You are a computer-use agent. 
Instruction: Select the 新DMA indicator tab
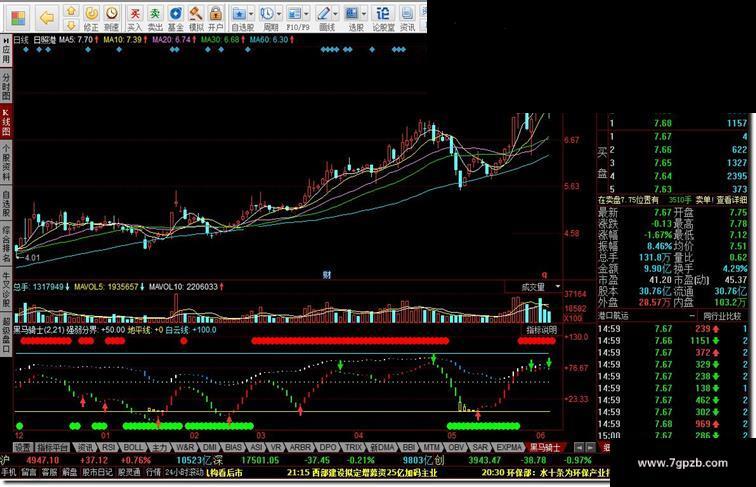pos(382,448)
